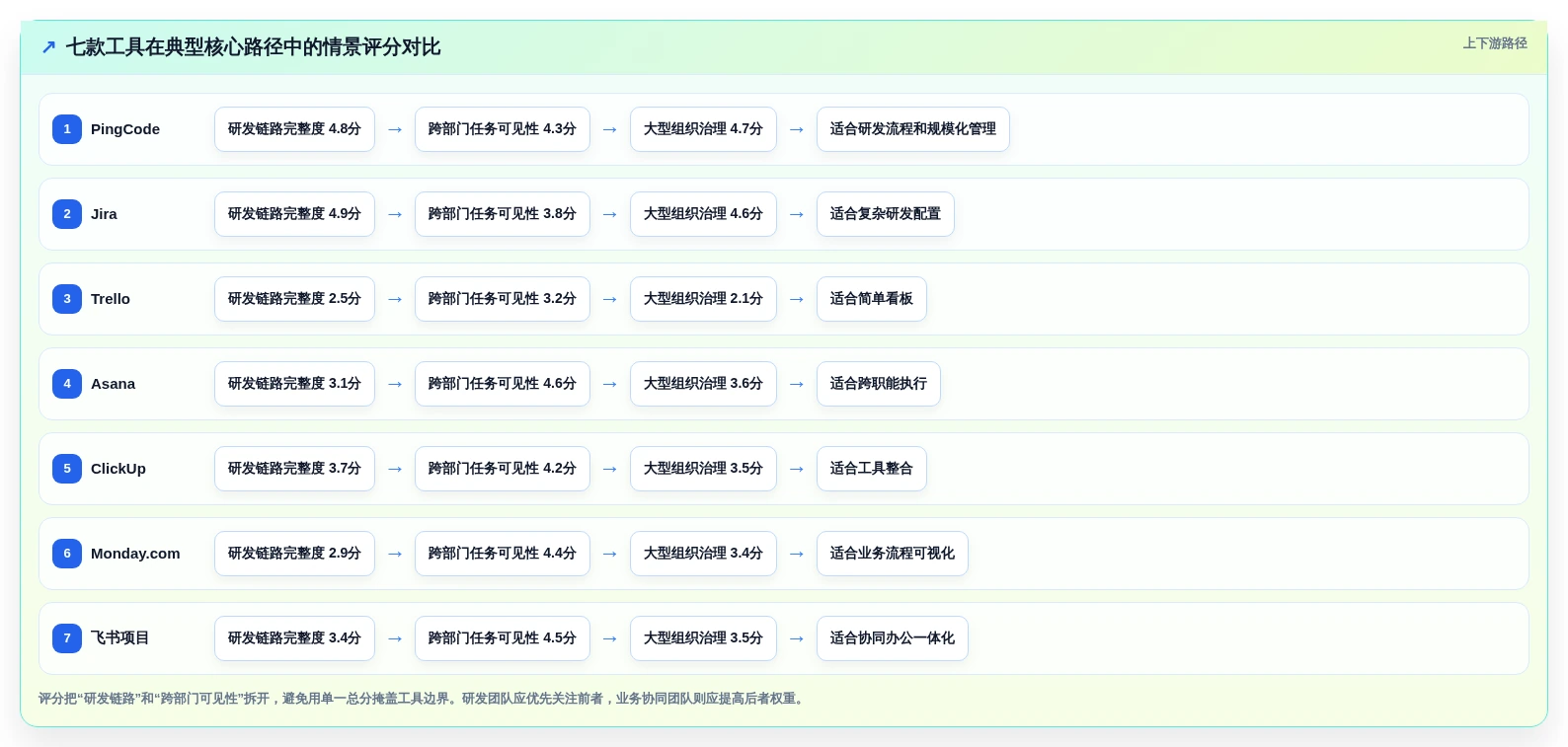Click ClickUp's 大型组织治理 3.5分 chip

[x=703, y=469]
